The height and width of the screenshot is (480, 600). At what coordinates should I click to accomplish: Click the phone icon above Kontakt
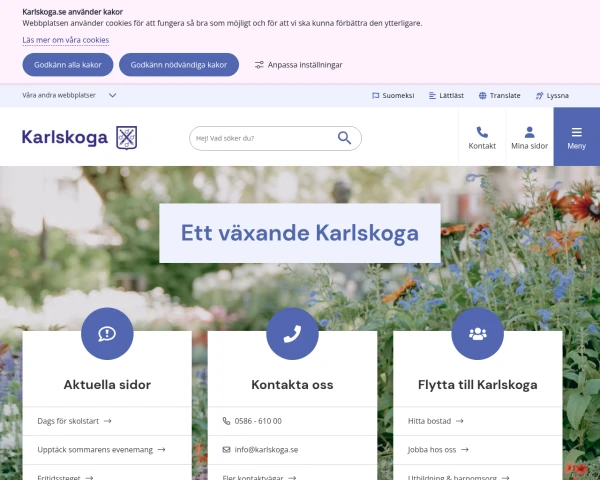point(482,132)
